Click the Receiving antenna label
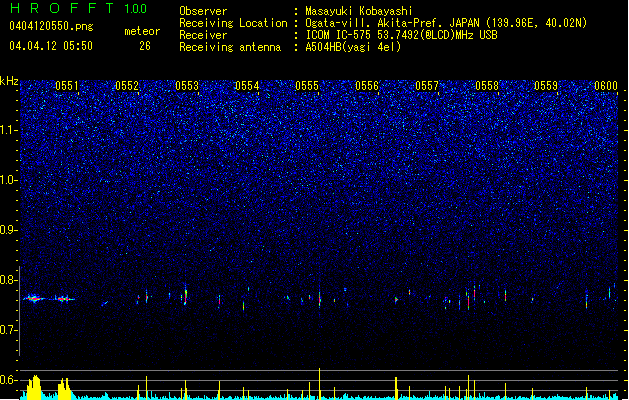629x400 pixels. coord(230,47)
